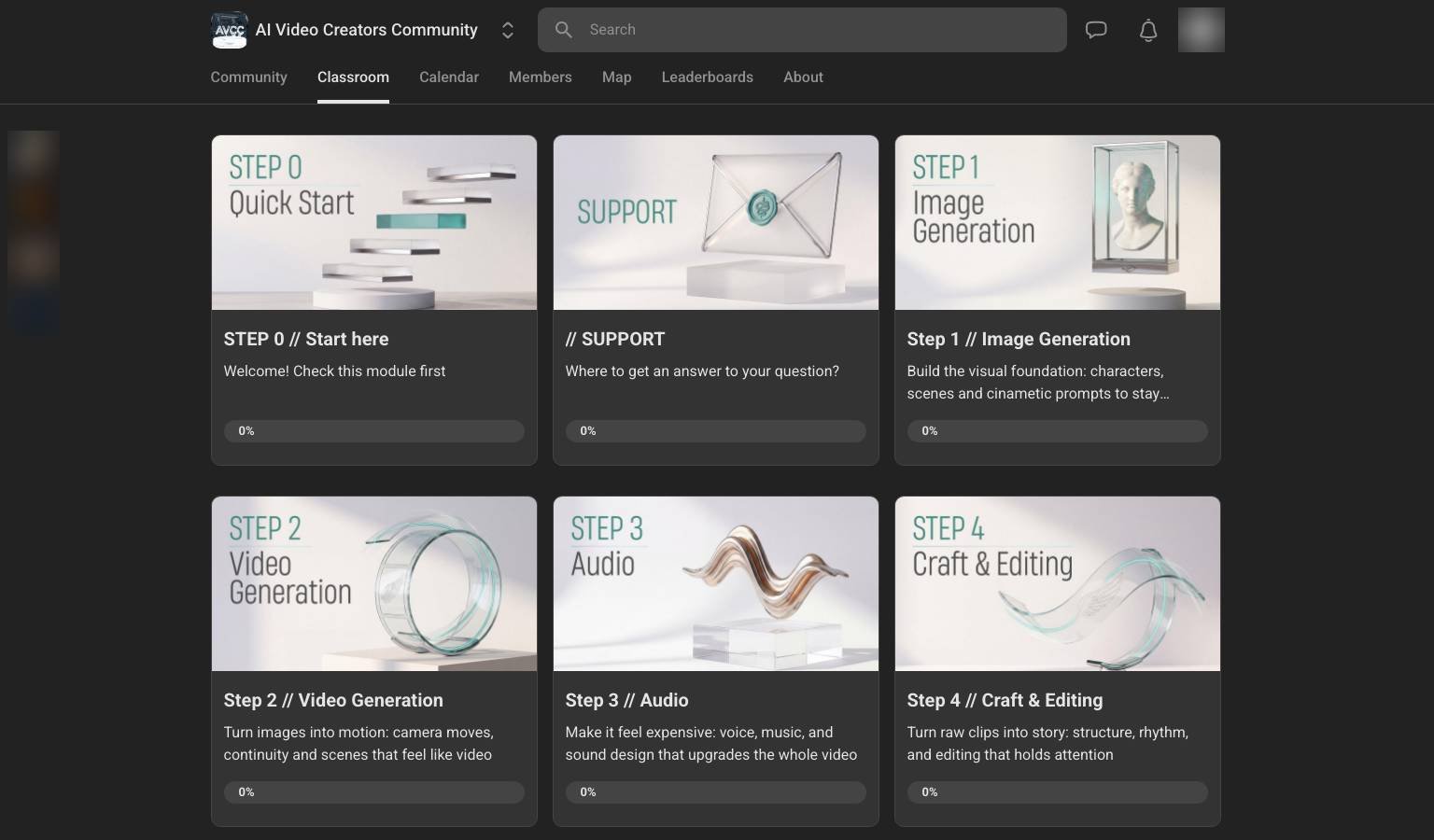Click the AVCC community logo
The height and width of the screenshot is (840, 1434).
pyautogui.click(x=230, y=30)
